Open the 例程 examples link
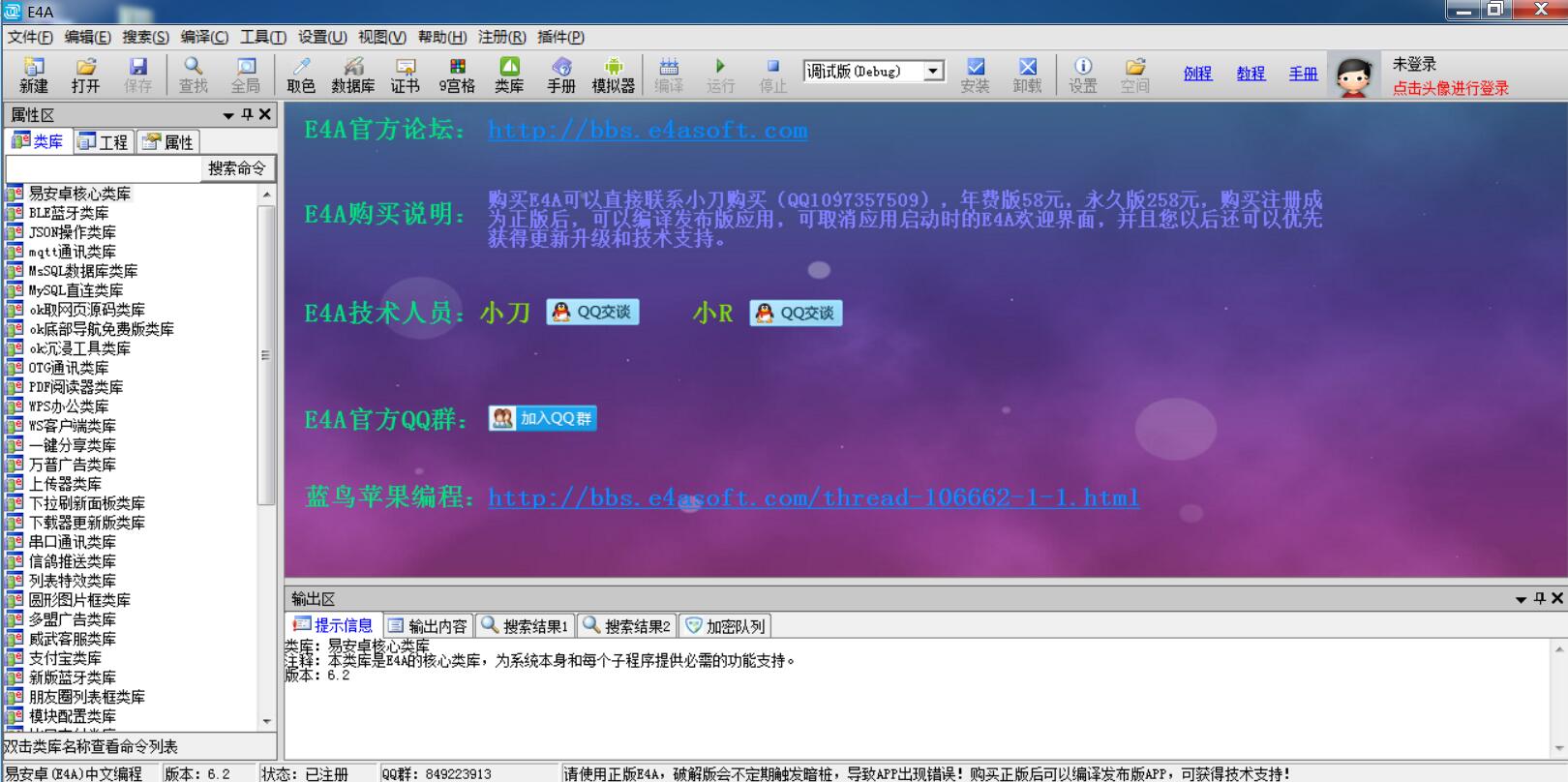 [1197, 74]
